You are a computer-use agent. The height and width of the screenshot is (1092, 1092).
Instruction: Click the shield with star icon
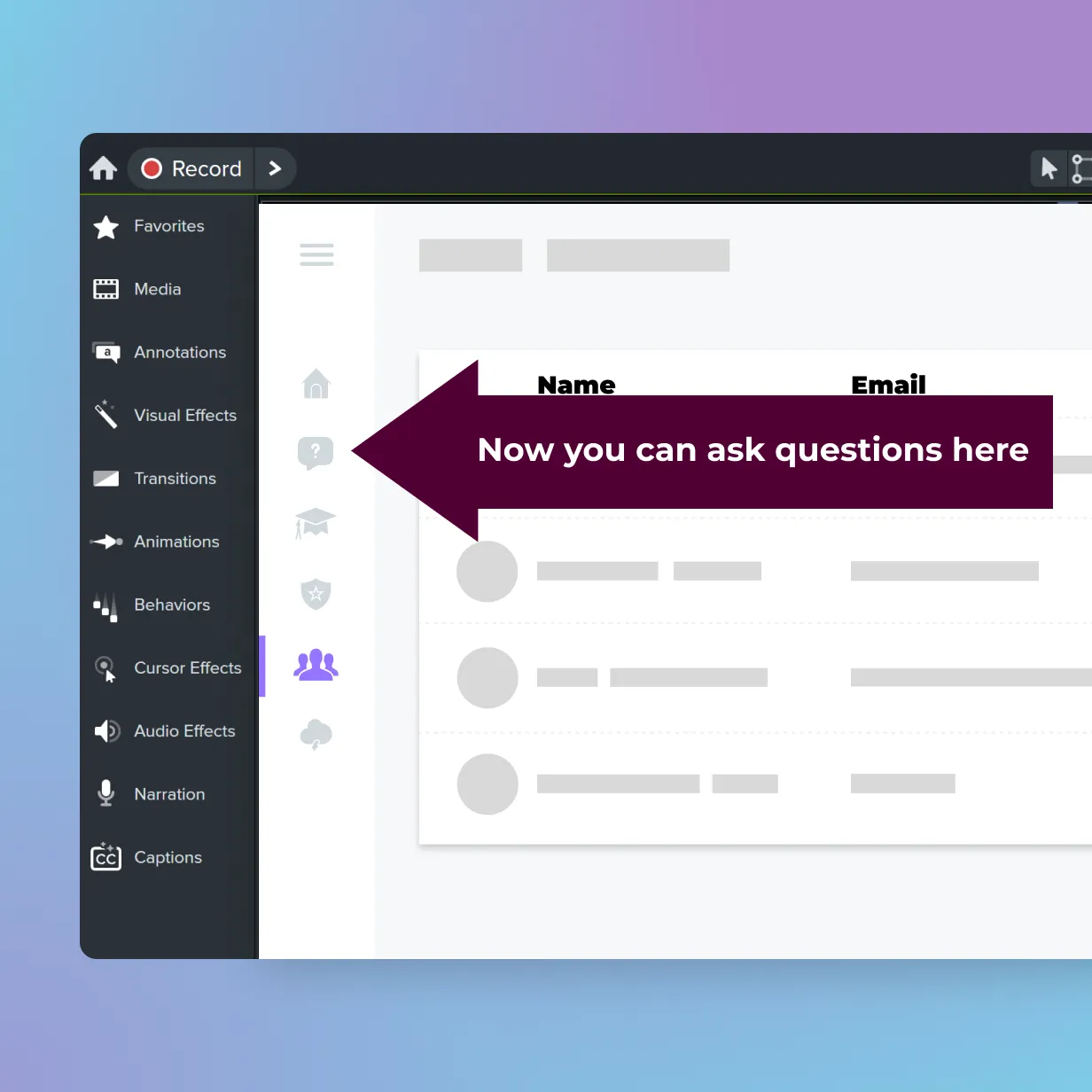(316, 594)
